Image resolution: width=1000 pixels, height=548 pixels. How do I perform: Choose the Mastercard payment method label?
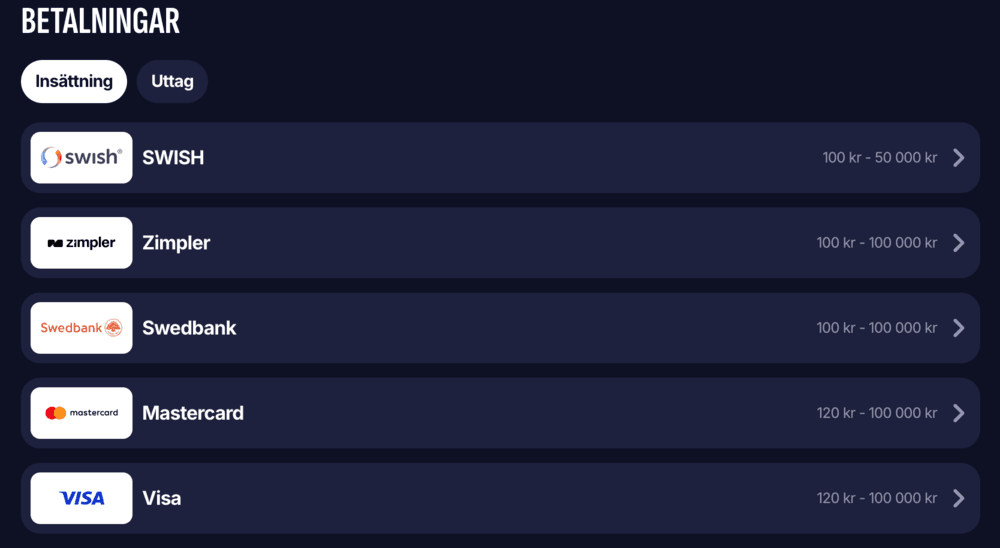click(x=193, y=413)
